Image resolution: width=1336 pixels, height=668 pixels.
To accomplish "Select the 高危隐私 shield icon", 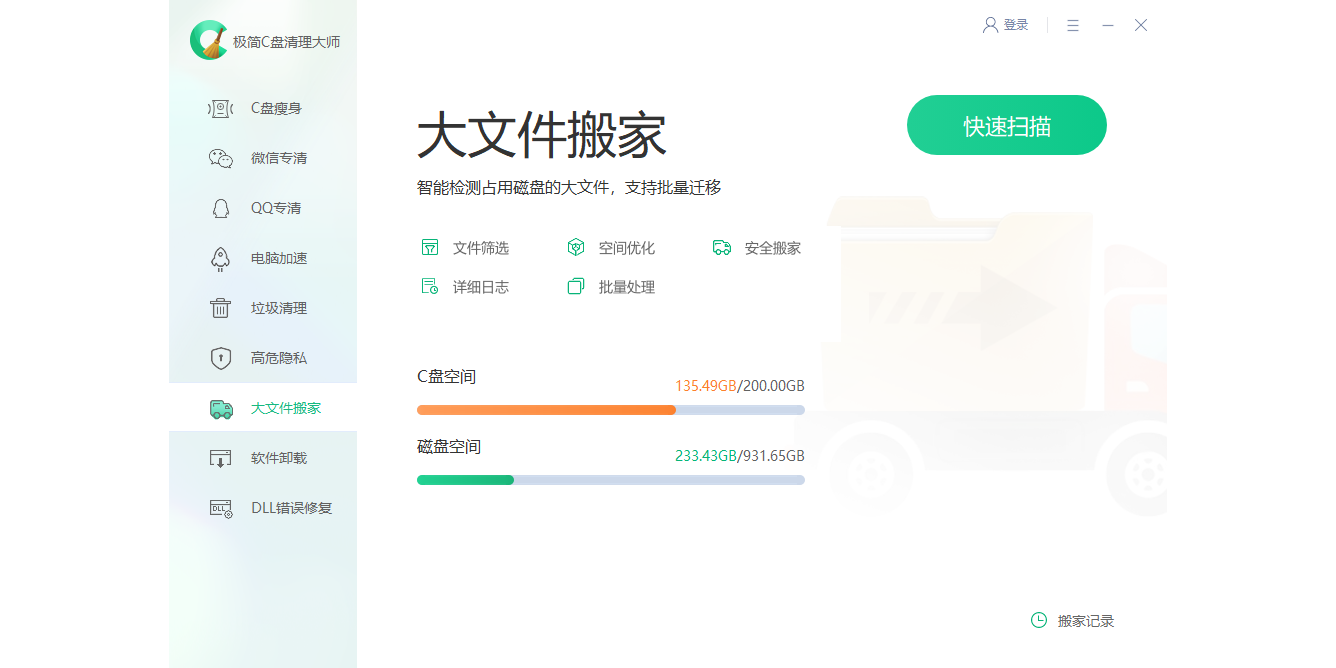I will (x=221, y=358).
